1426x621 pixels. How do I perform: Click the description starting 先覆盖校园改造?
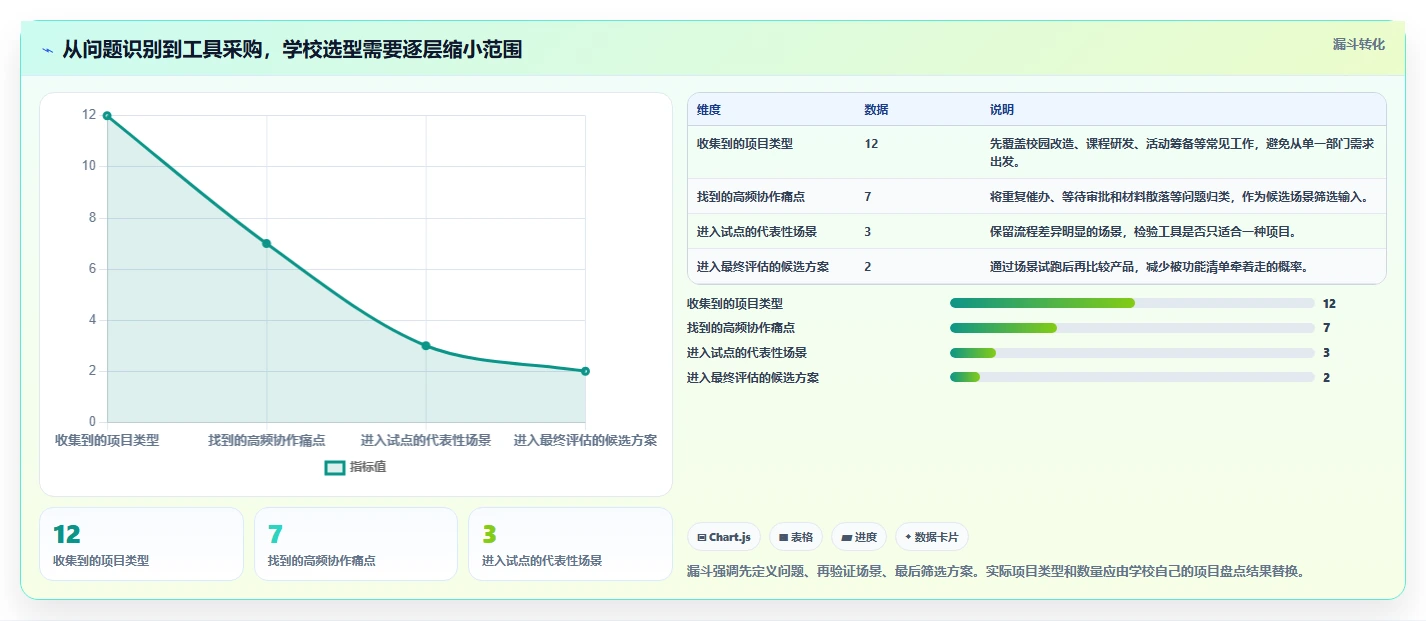pyautogui.click(x=1182, y=152)
